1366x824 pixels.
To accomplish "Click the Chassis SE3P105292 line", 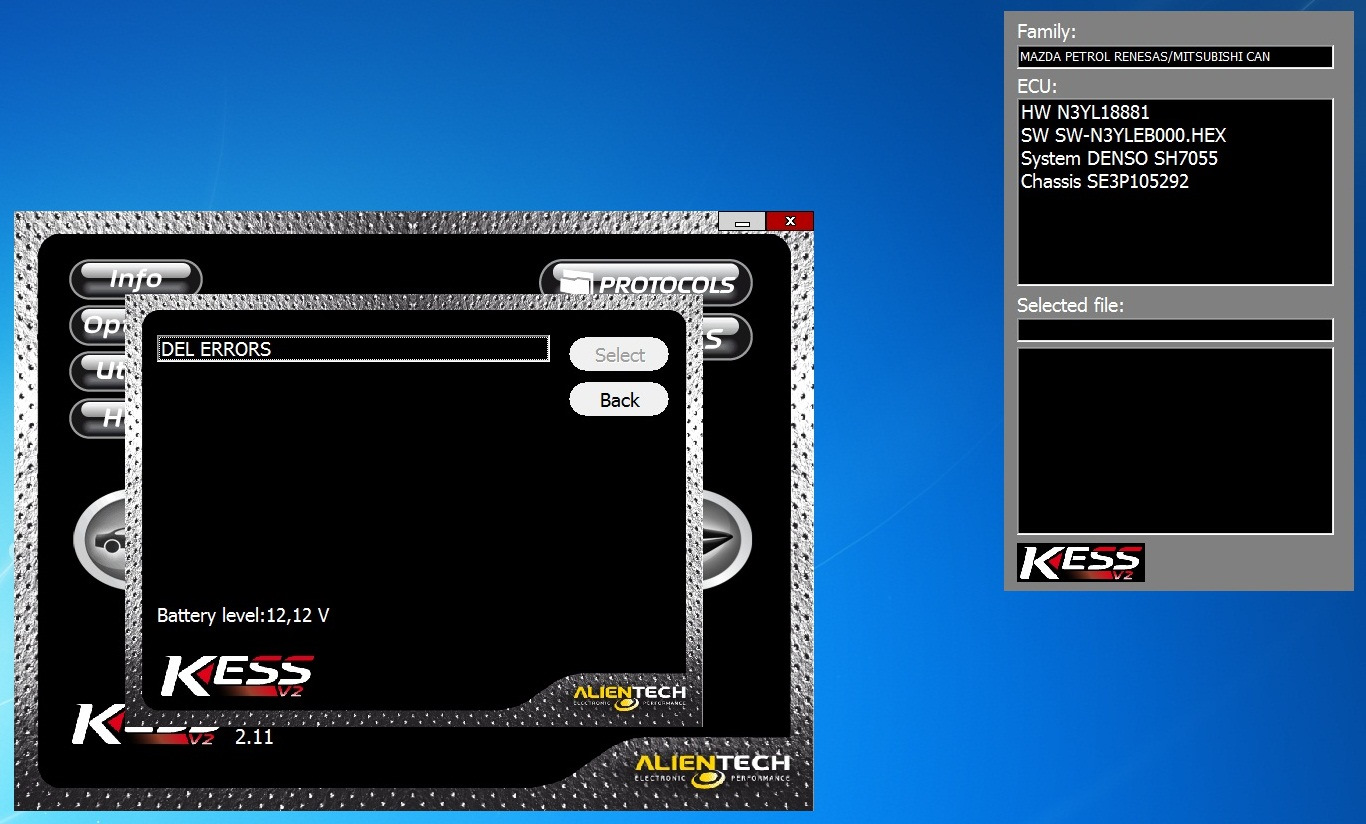I will point(1105,182).
